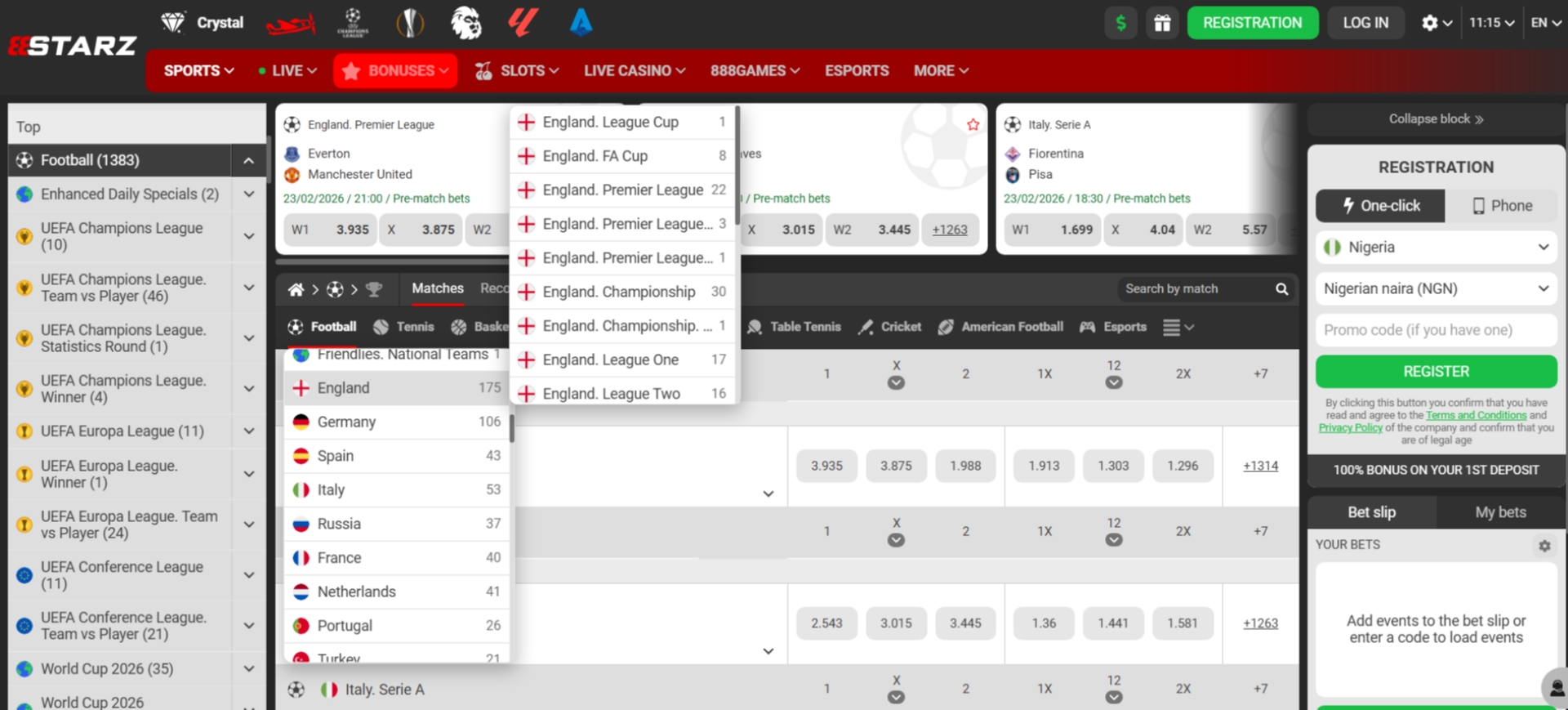This screenshot has height=710, width=1568.
Task: Select Germany in country list
Action: 397,422
